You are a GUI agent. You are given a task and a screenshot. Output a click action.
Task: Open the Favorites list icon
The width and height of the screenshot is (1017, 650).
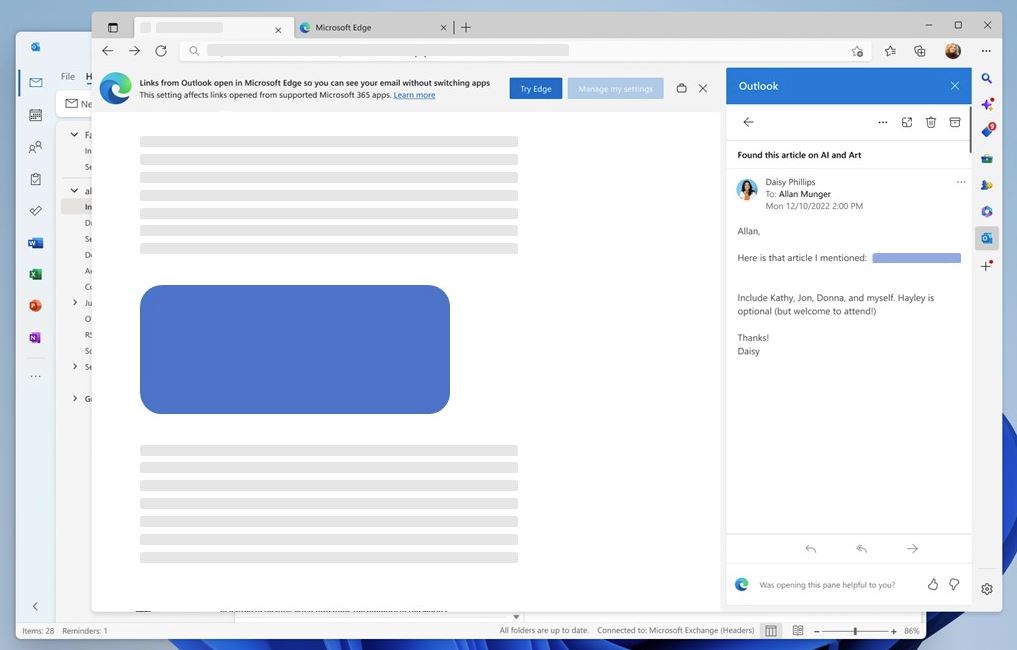[x=891, y=51]
